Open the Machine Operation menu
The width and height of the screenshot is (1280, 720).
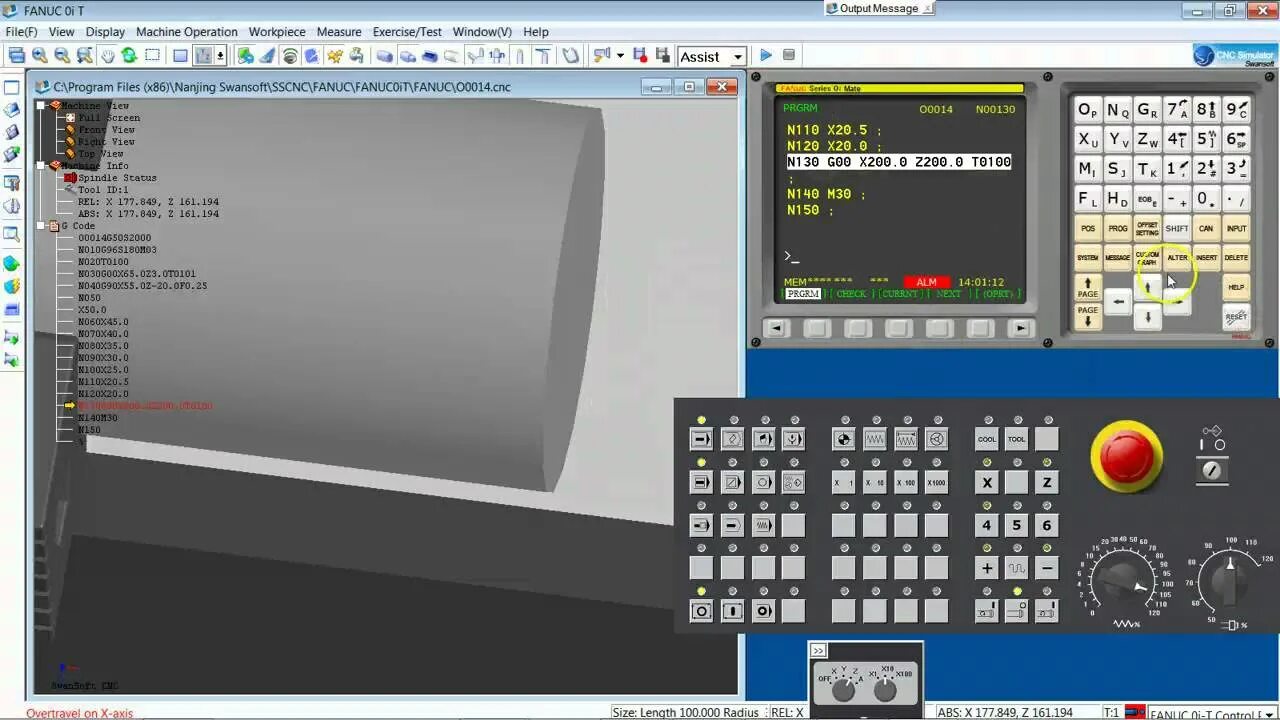[x=187, y=32]
